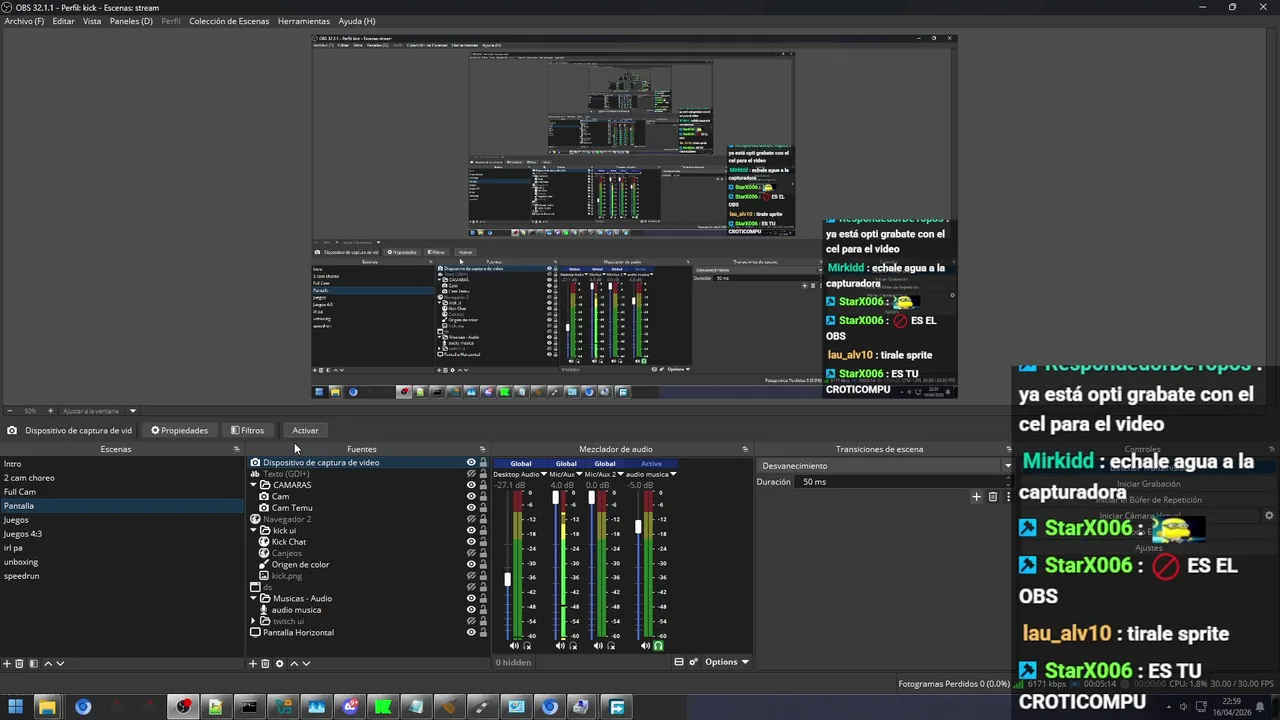Image resolution: width=1280 pixels, height=720 pixels.
Task: Hide the Origen de color source
Action: click(x=471, y=564)
